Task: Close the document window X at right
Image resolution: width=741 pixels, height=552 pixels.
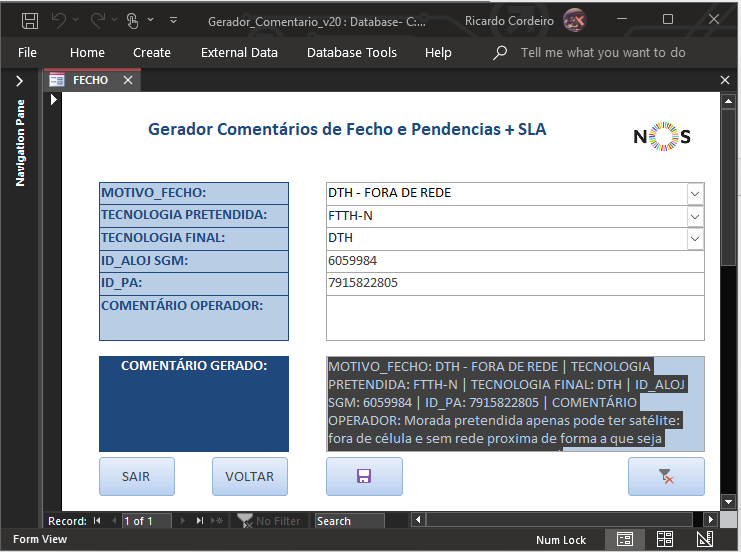Action: [x=725, y=80]
